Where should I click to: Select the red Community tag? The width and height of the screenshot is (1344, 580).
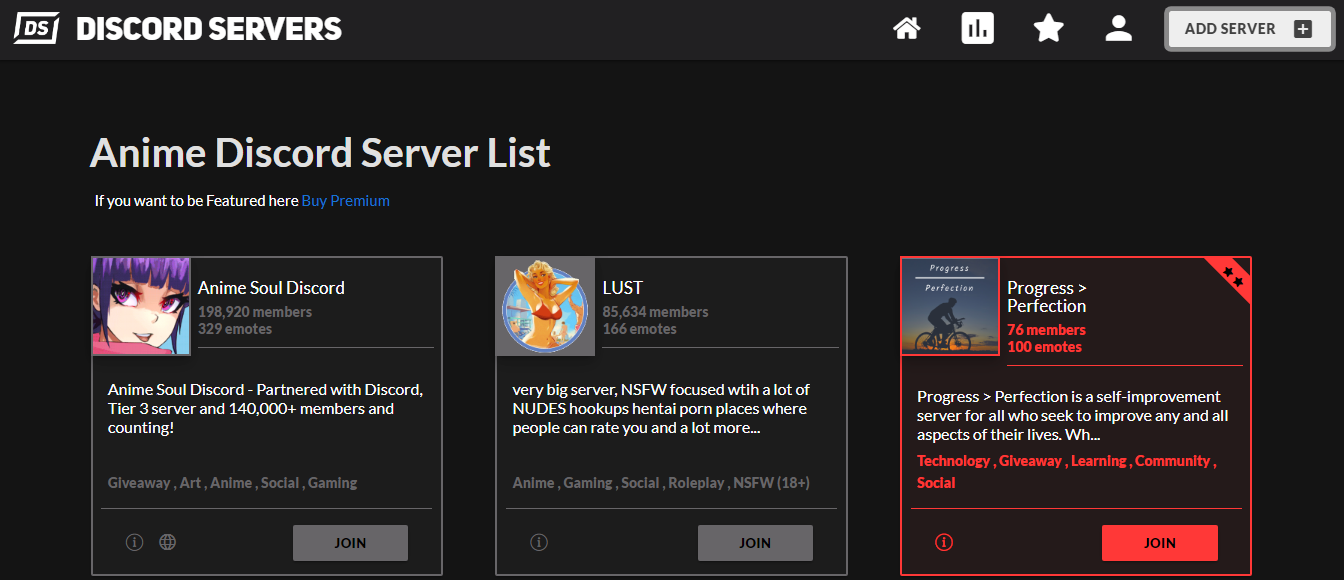[1172, 461]
